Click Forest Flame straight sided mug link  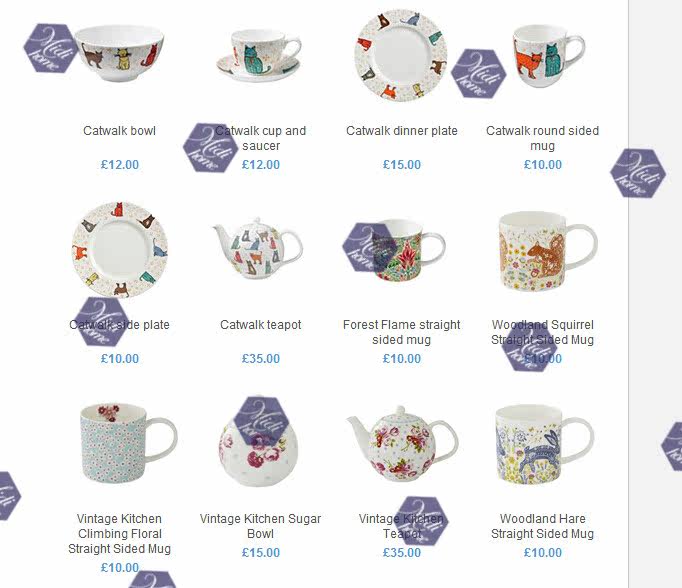(401, 332)
